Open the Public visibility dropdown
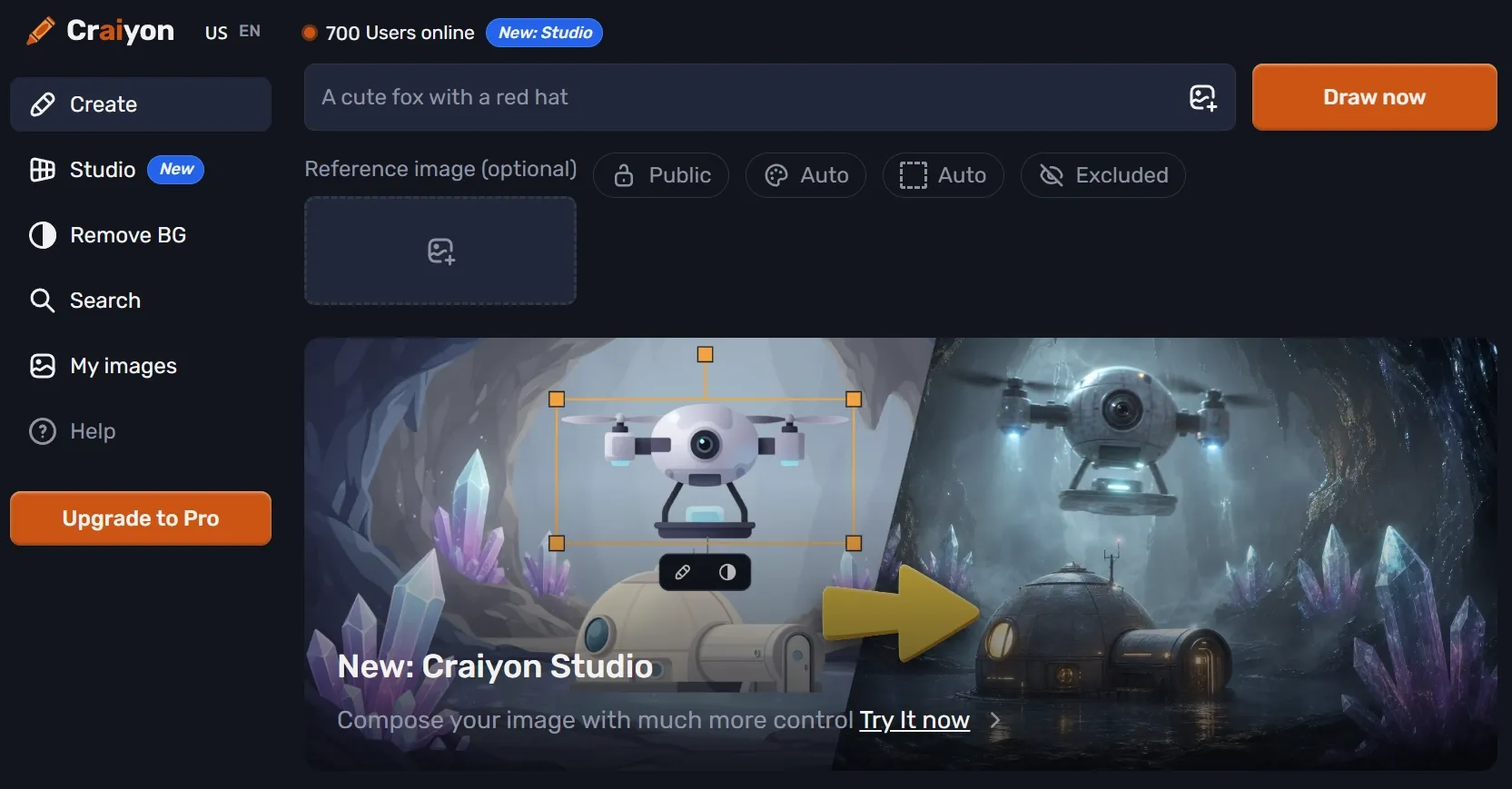The image size is (1512, 789). (661, 175)
